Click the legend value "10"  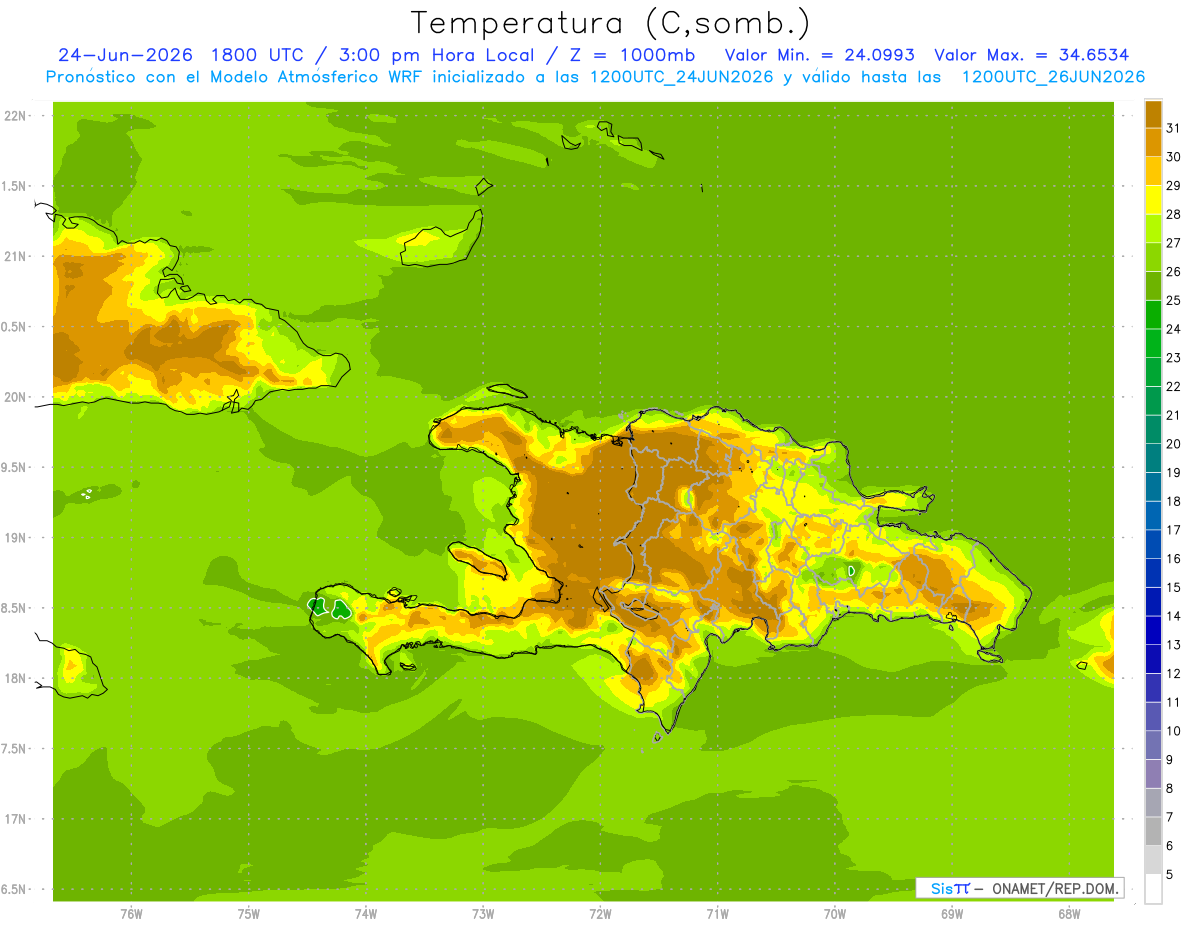[1174, 730]
